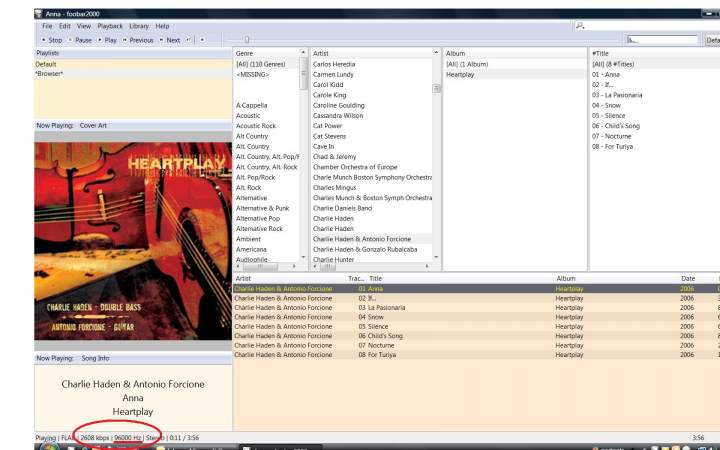Sort playlist by Date column header

point(688,278)
